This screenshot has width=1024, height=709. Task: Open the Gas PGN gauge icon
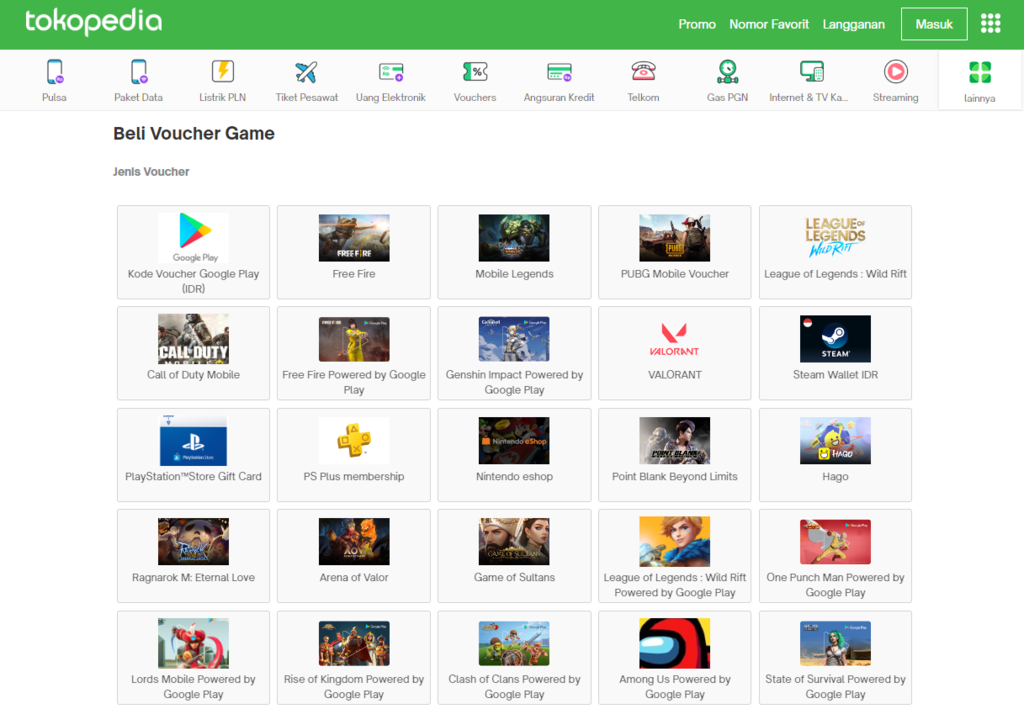point(728,72)
